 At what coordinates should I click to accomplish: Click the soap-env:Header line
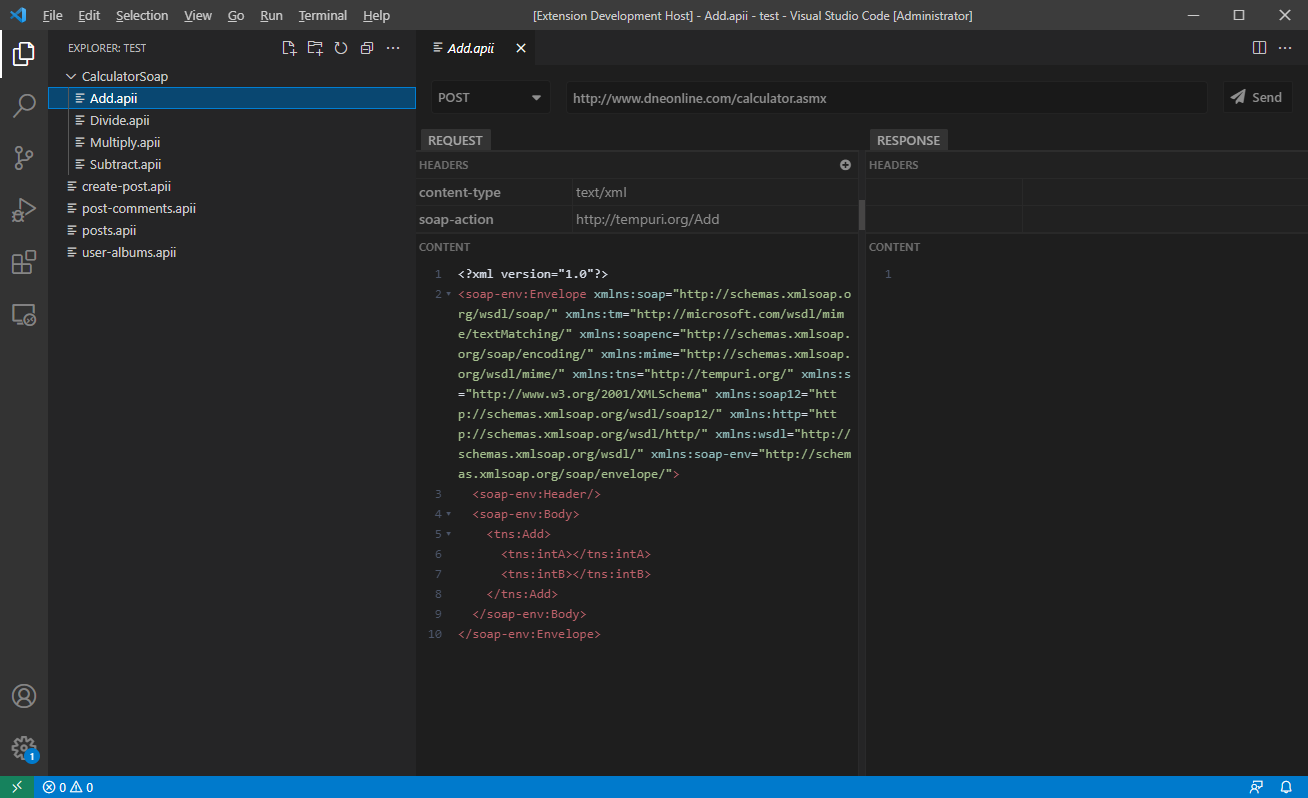537,494
